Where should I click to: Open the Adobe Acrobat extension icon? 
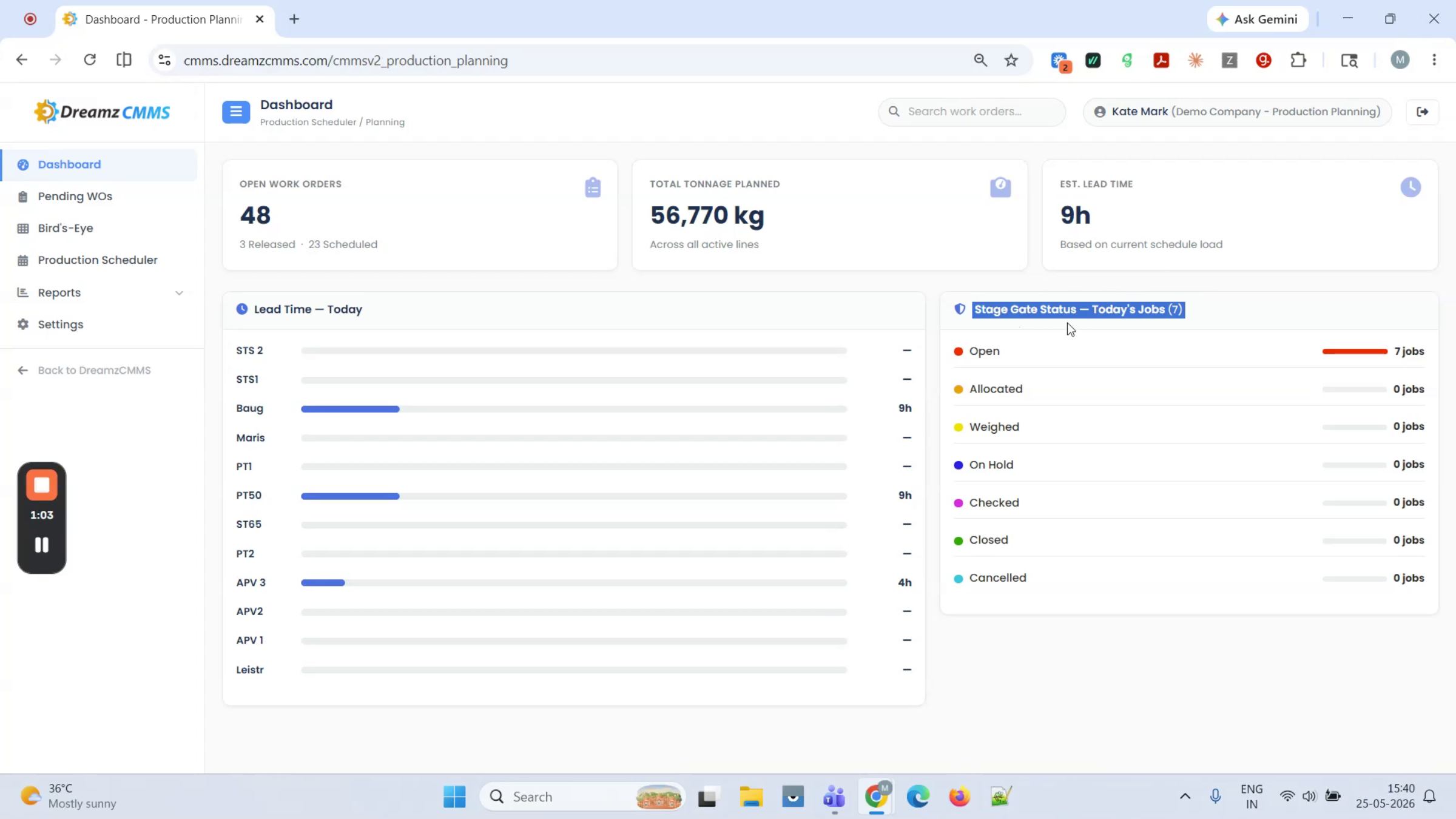[x=1161, y=60]
